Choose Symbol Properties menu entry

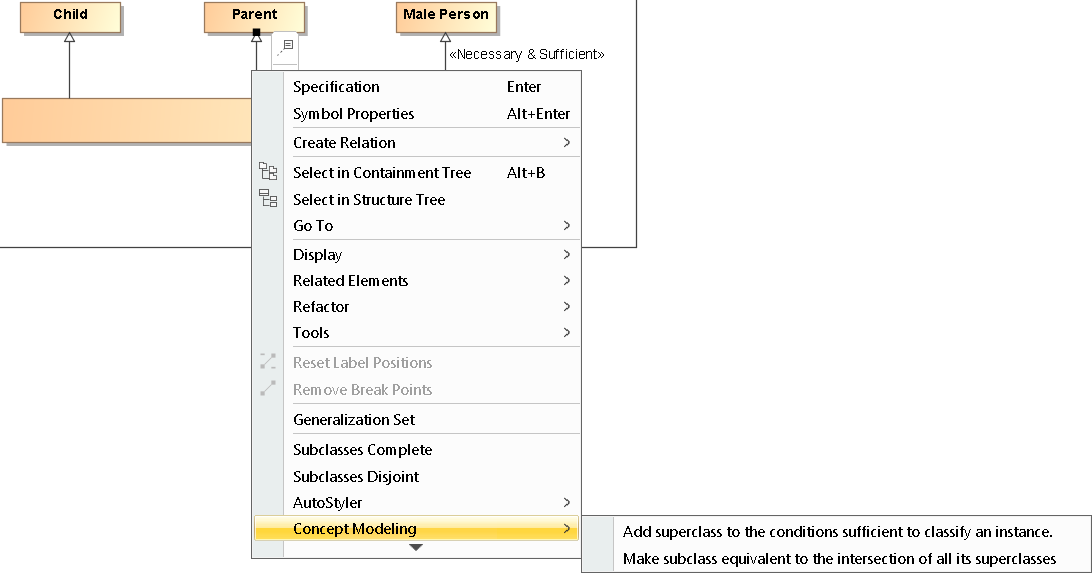353,114
